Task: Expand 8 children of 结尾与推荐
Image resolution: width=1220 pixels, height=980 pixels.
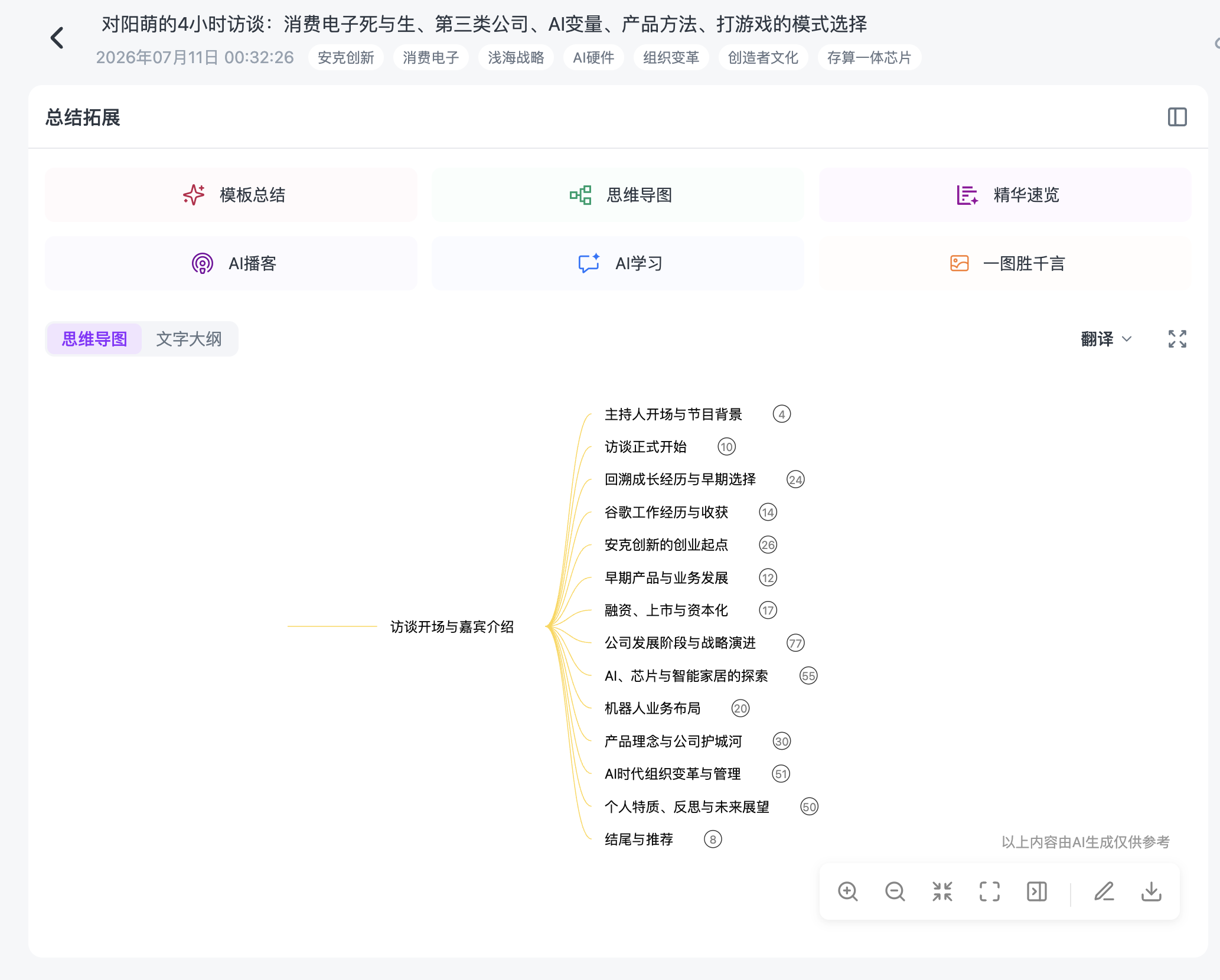Action: click(713, 839)
